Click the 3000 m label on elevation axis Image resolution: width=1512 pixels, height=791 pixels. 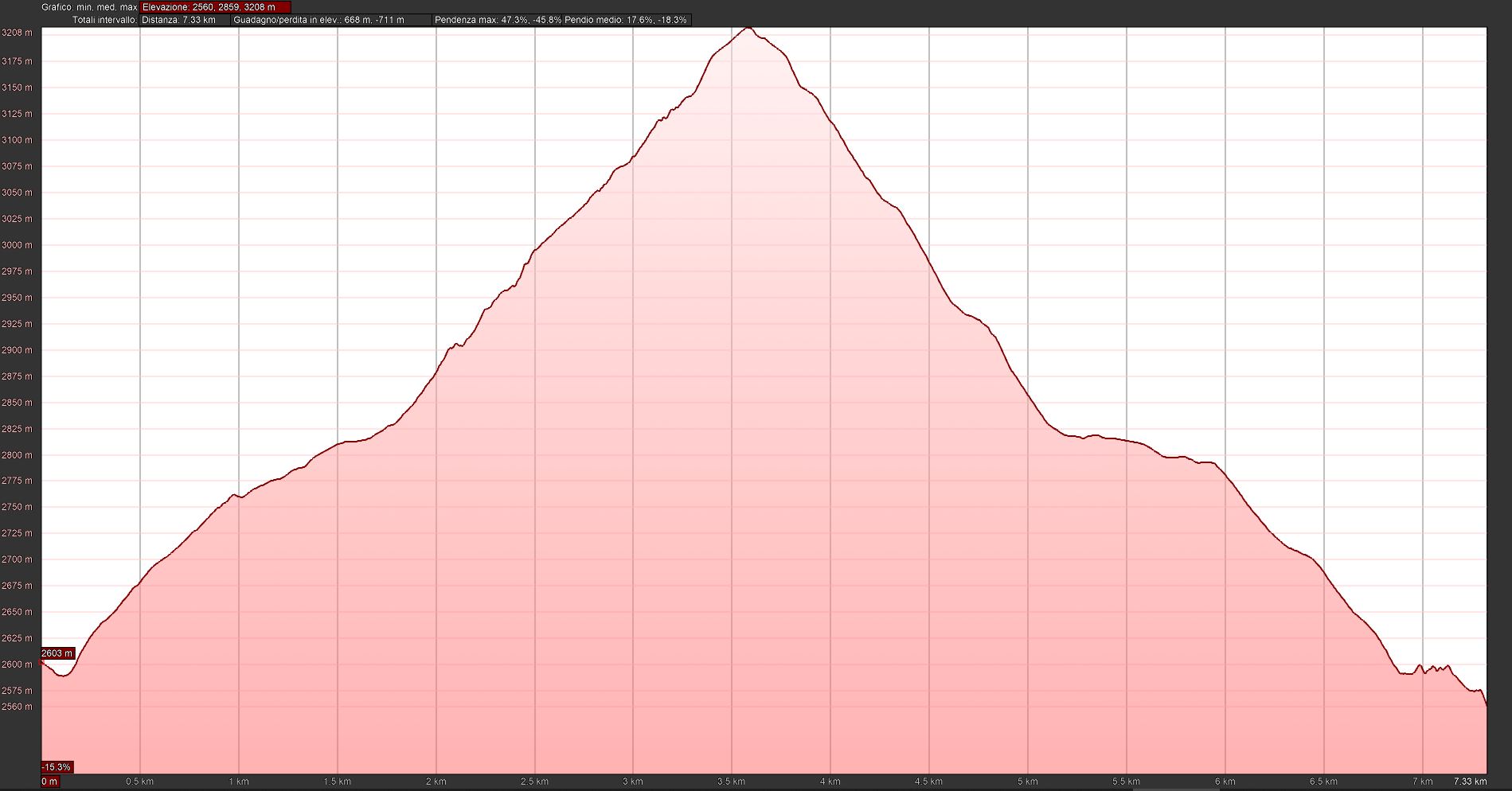(18, 245)
